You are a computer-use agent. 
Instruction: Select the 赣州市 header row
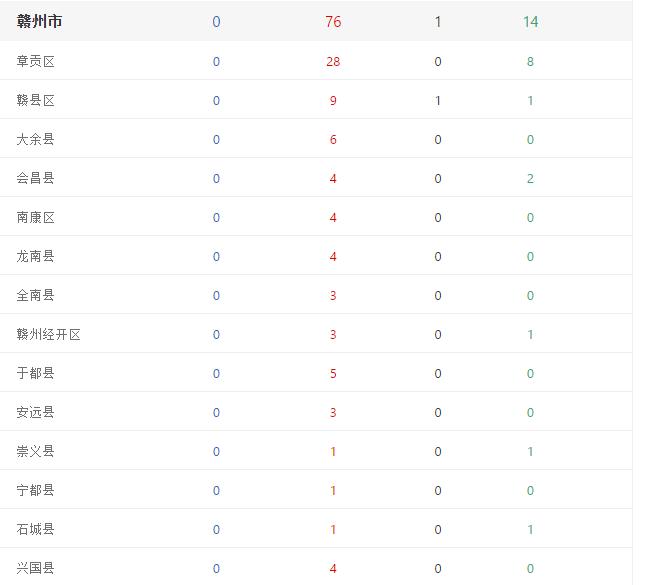click(316, 21)
